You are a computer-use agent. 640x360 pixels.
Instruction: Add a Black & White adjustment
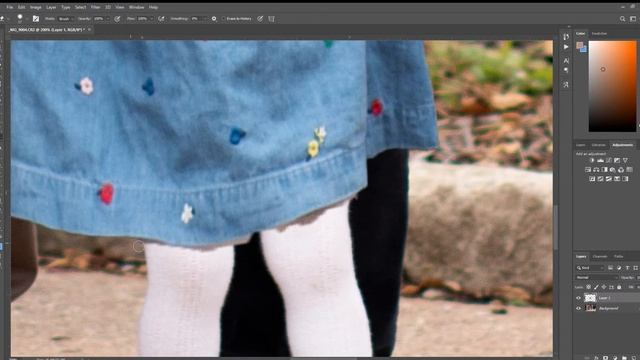(x=604, y=169)
